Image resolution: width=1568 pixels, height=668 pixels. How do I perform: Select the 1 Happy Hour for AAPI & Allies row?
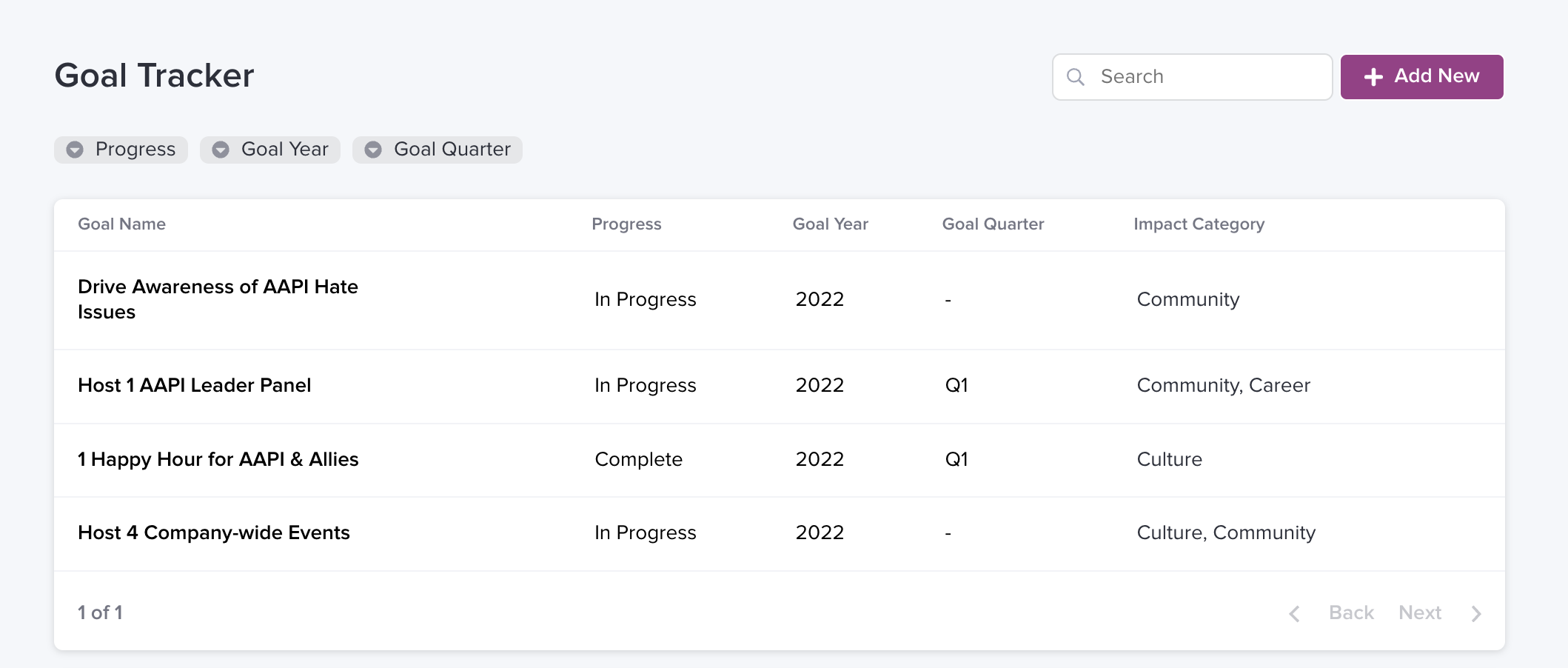pyautogui.click(x=218, y=459)
